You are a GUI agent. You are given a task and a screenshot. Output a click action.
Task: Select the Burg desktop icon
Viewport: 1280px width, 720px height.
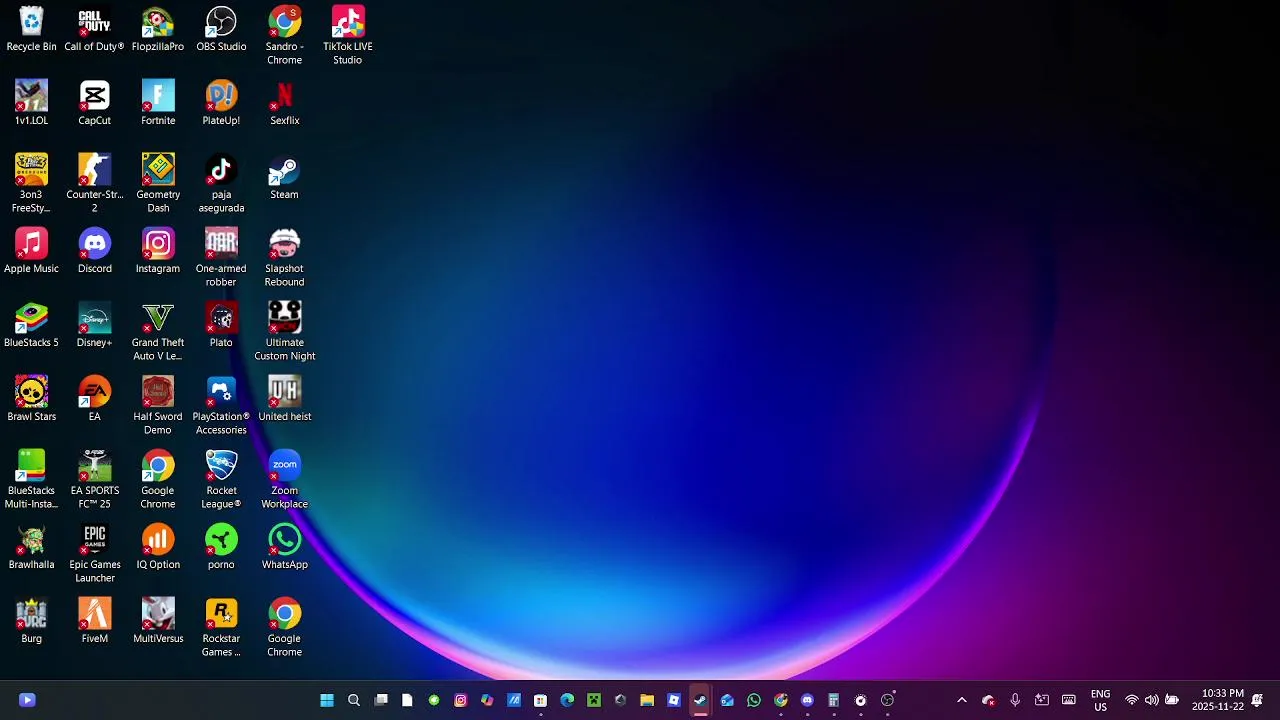click(x=31, y=621)
